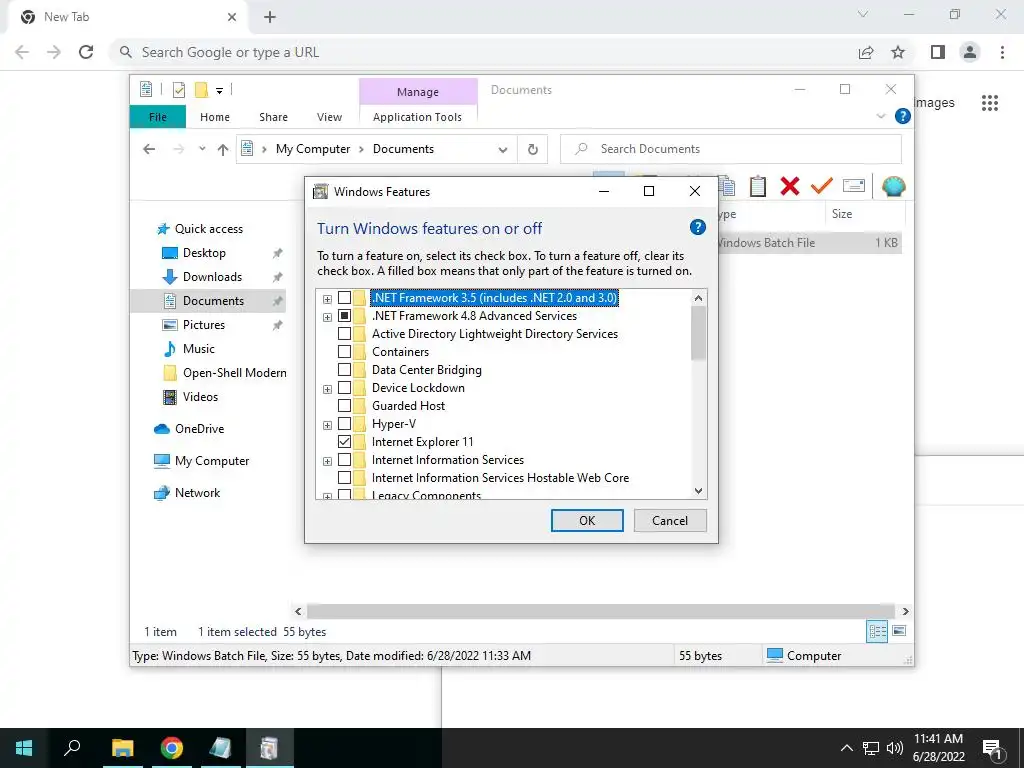Screen dimensions: 1024x768
Task: Switch to large icons view in status bar
Action: click(899, 631)
